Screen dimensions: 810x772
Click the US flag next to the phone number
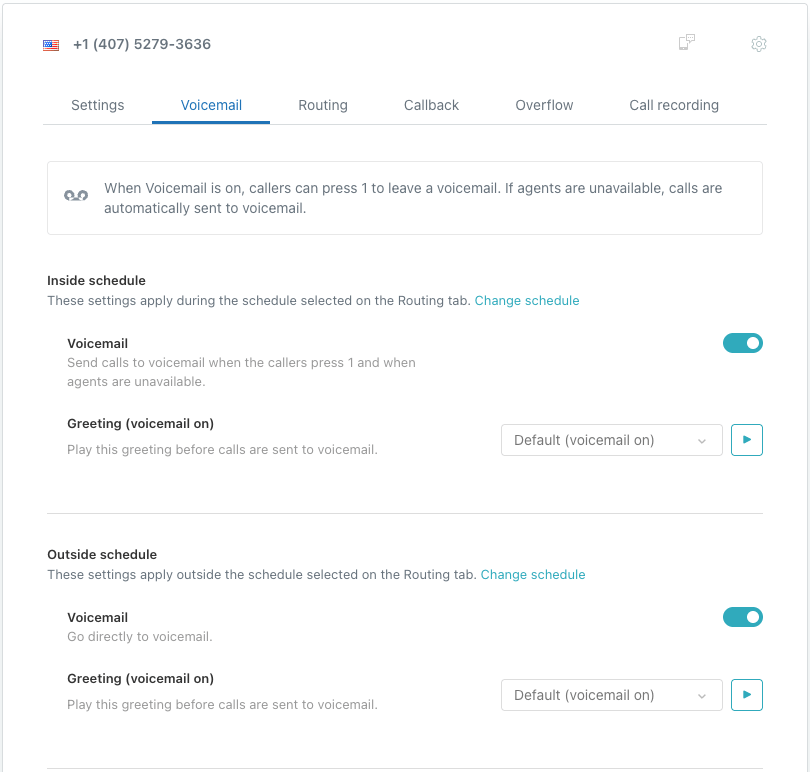coord(50,44)
